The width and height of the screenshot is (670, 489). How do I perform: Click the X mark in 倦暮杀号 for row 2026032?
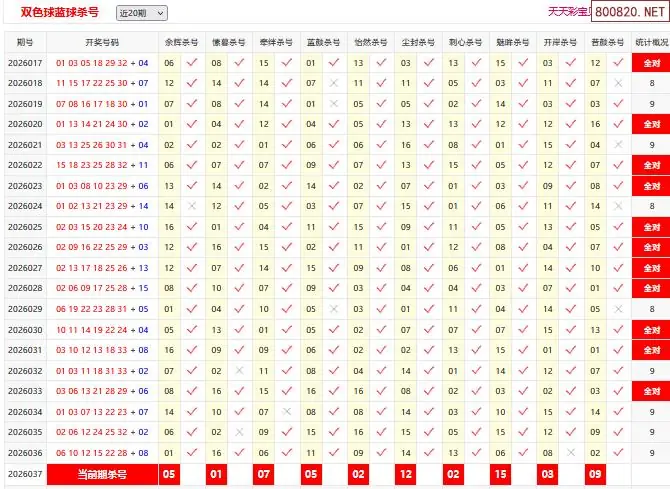pyautogui.click(x=239, y=370)
